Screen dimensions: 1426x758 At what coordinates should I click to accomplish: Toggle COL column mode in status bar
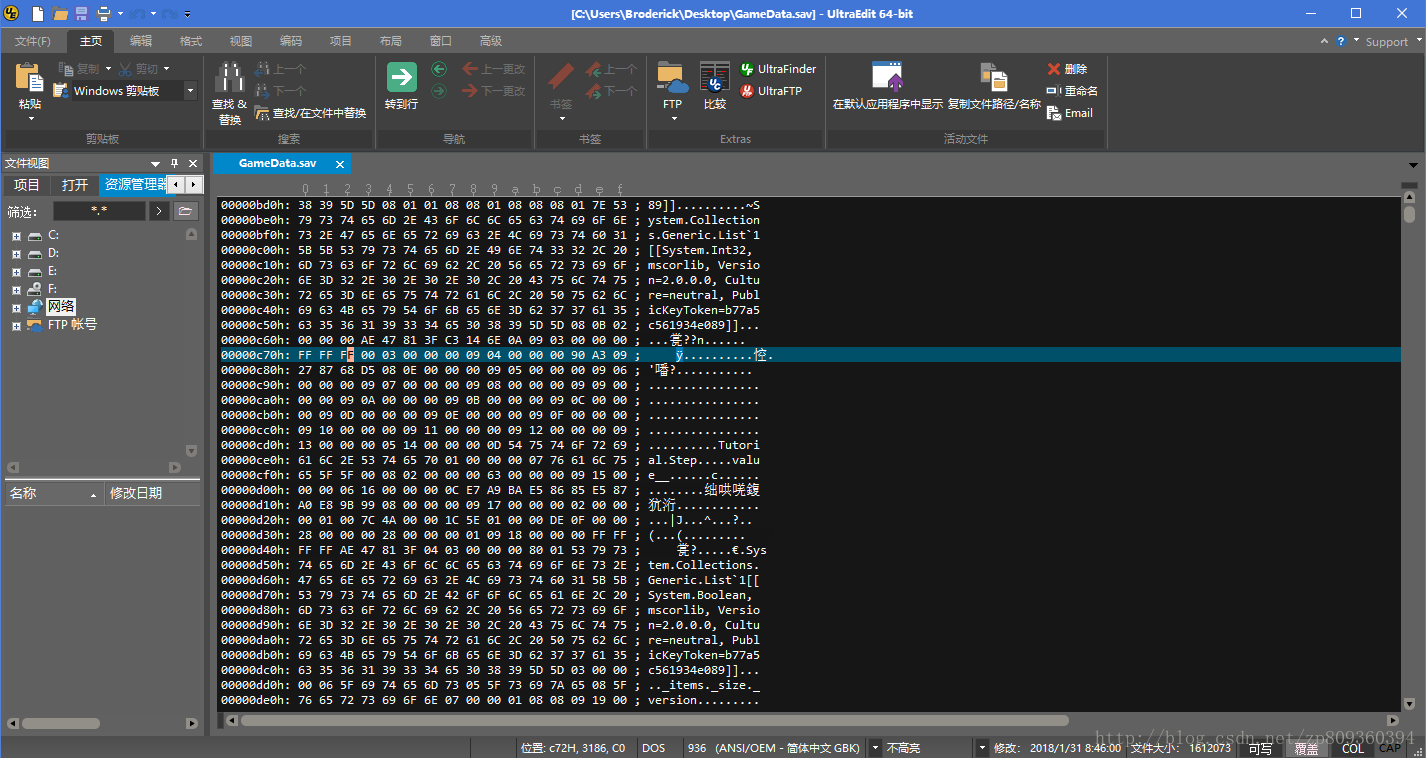click(x=1352, y=748)
